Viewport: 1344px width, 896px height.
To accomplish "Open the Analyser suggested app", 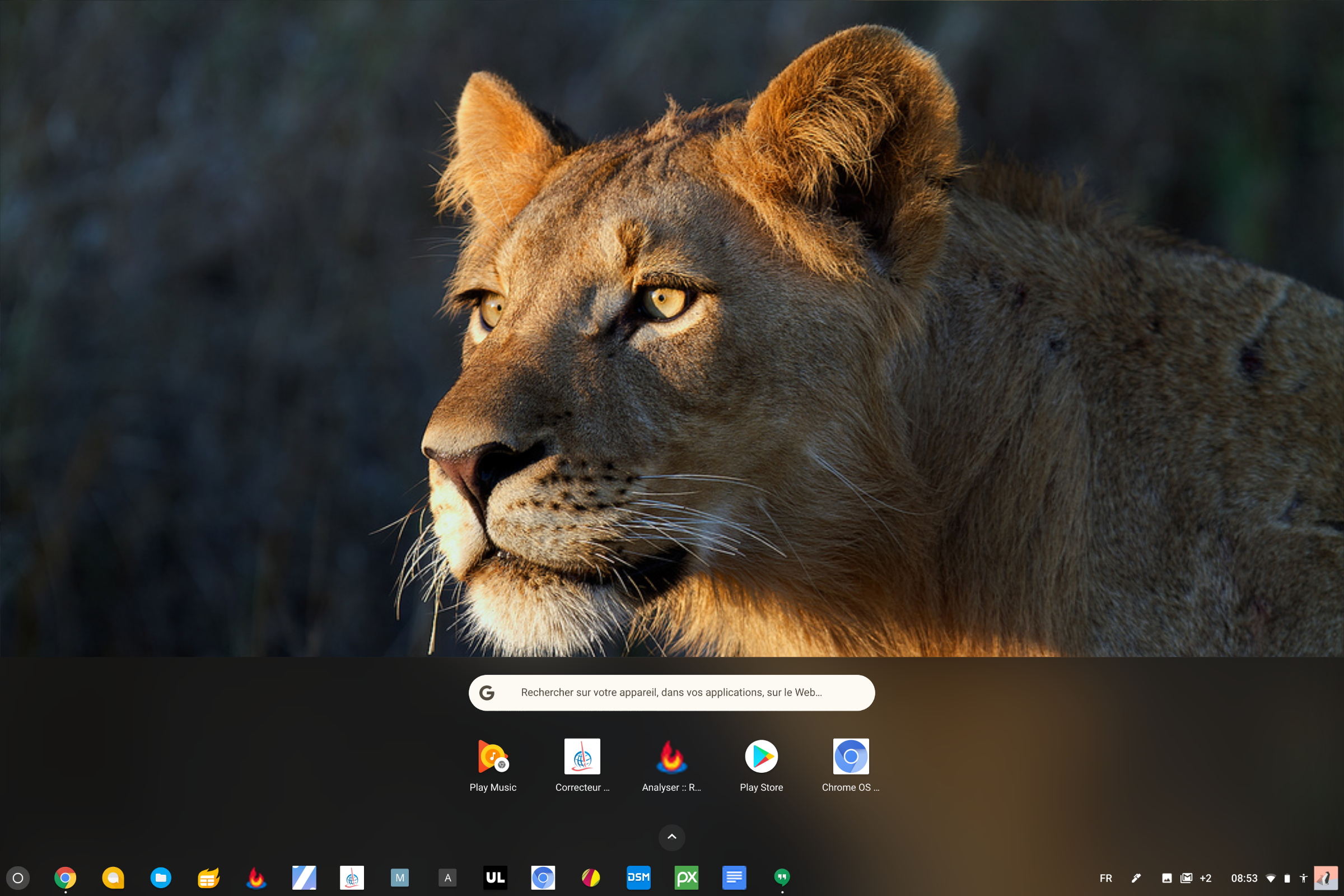I will pos(671,766).
